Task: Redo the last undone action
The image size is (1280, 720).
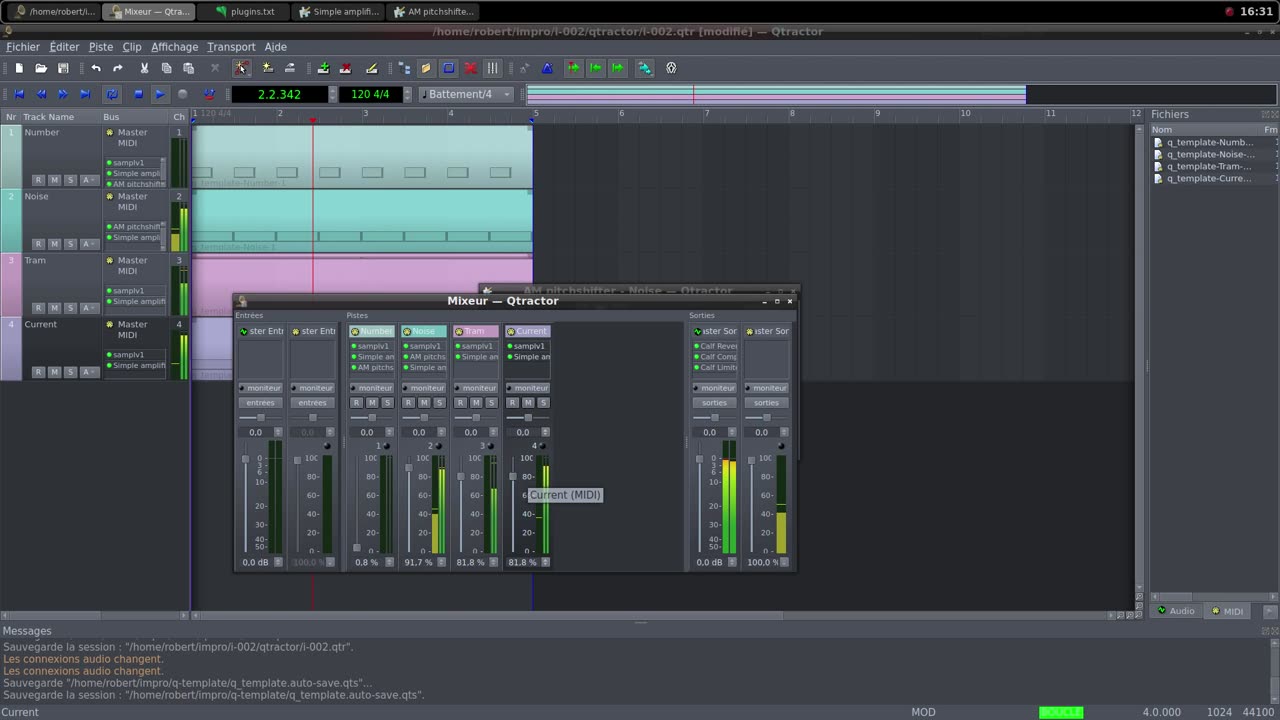Action: click(118, 68)
